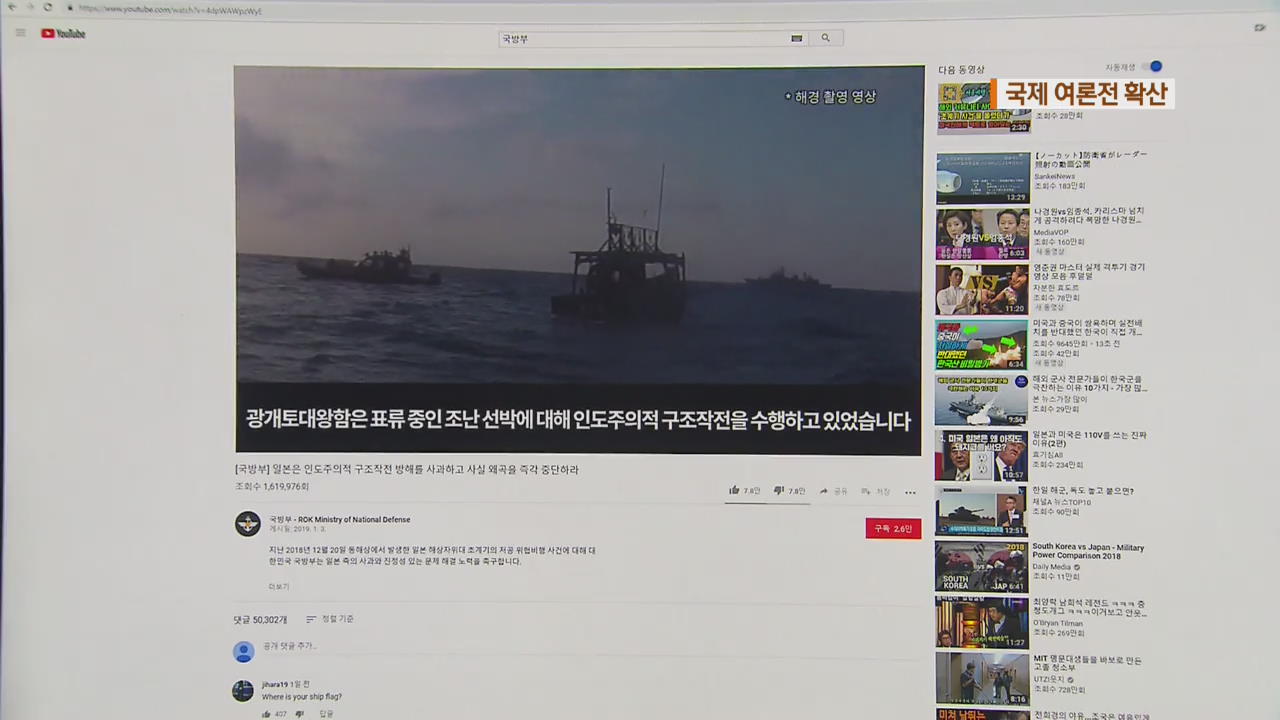
Task: Open the 최양락 남희석 레전드 video title
Action: pos(1089,608)
